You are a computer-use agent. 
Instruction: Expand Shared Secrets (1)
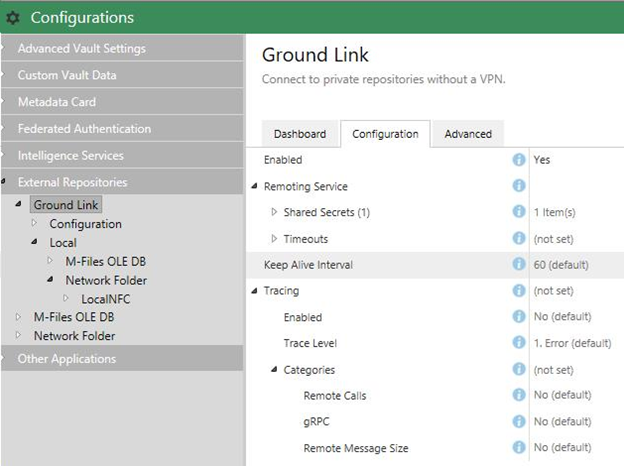[274, 212]
